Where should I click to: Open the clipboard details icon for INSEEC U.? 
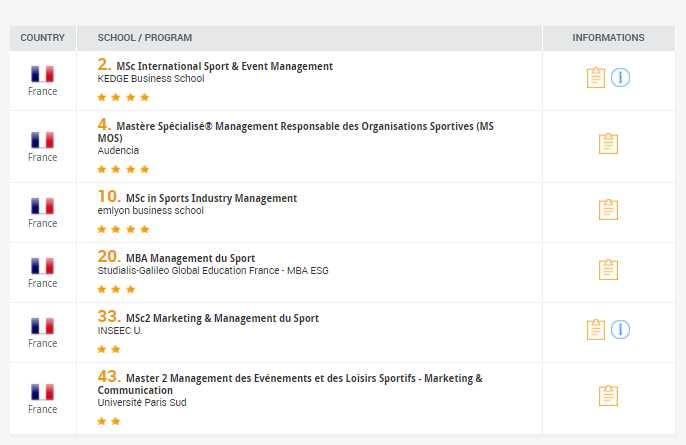pyautogui.click(x=596, y=330)
